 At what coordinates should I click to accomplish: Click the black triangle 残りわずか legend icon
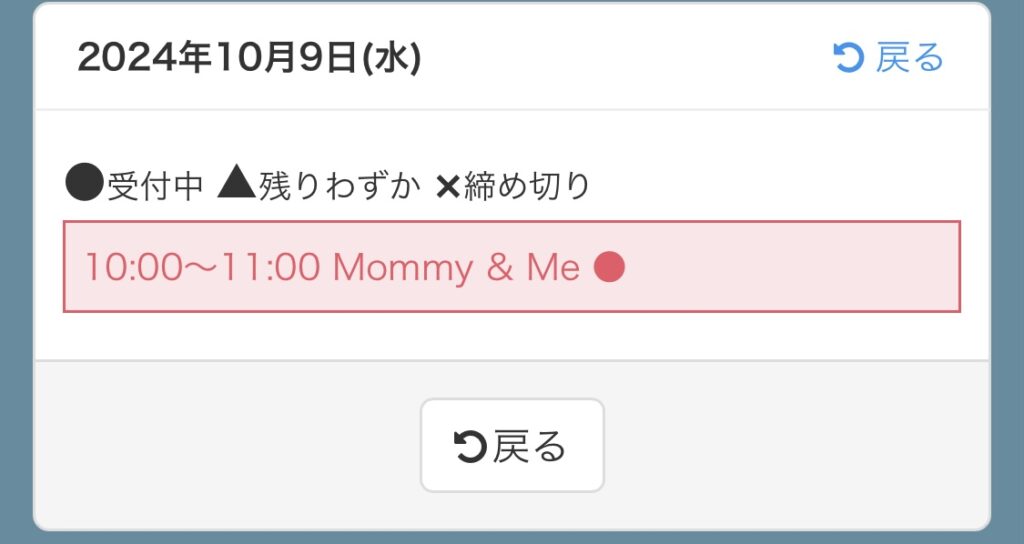point(236,185)
